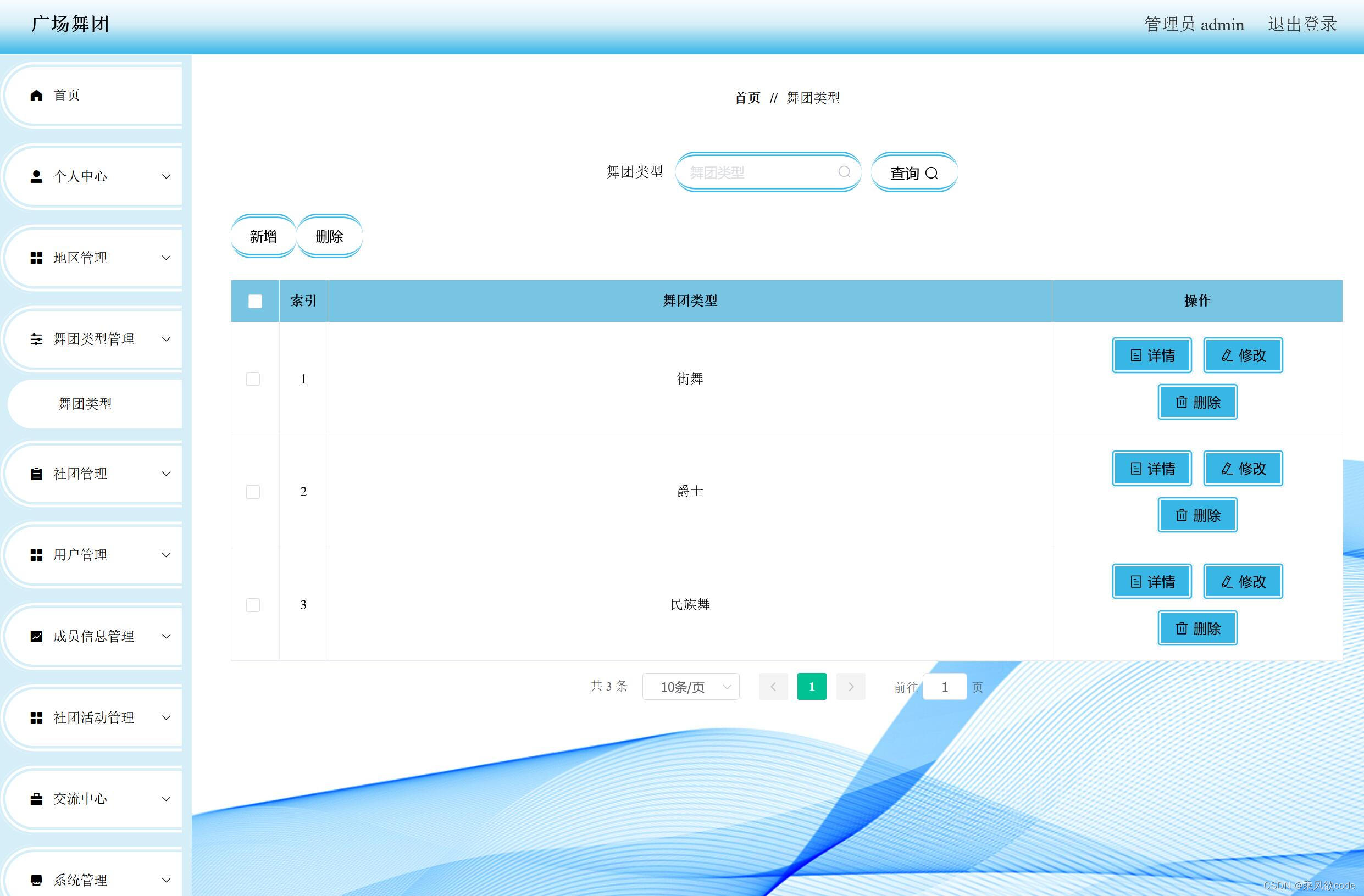Click the chart icon for 成员信息管理
1364x896 pixels.
36,636
